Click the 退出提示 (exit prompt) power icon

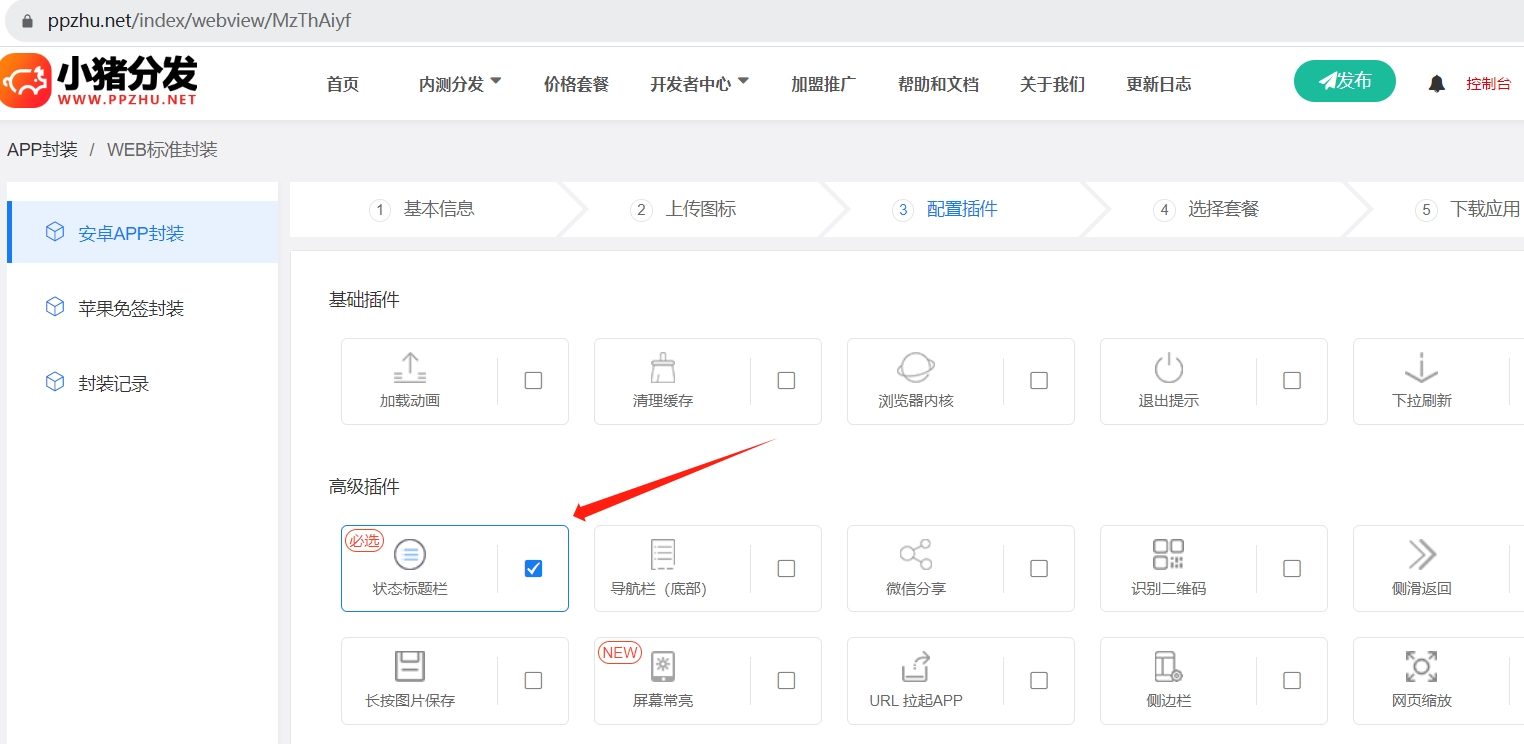(1168, 368)
